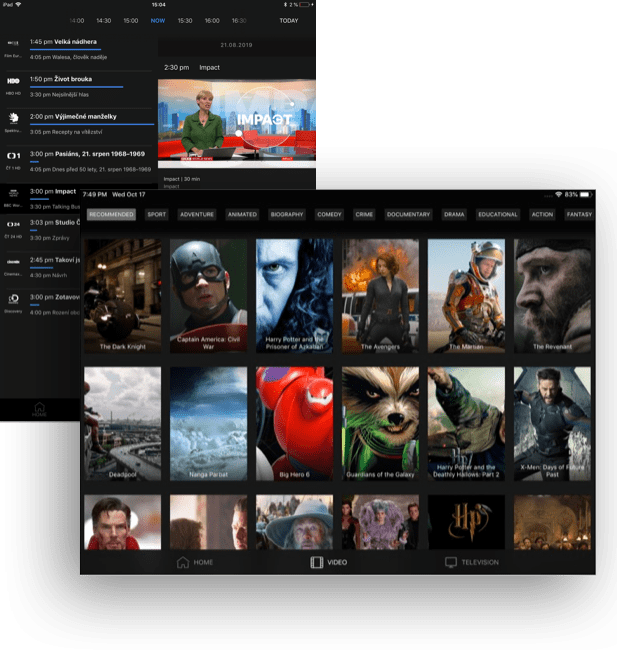This screenshot has width=617, height=652.
Task: Jump to 16:00 in the guide timeline
Action: 212,20
